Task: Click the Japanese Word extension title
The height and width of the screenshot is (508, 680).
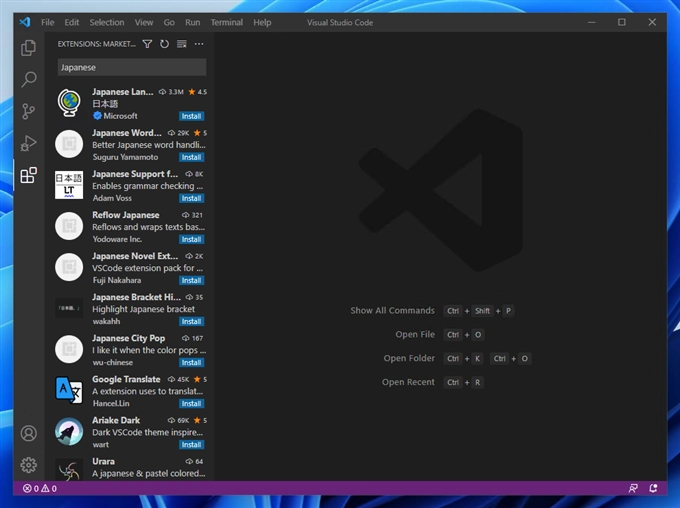Action: pyautogui.click(x=127, y=133)
